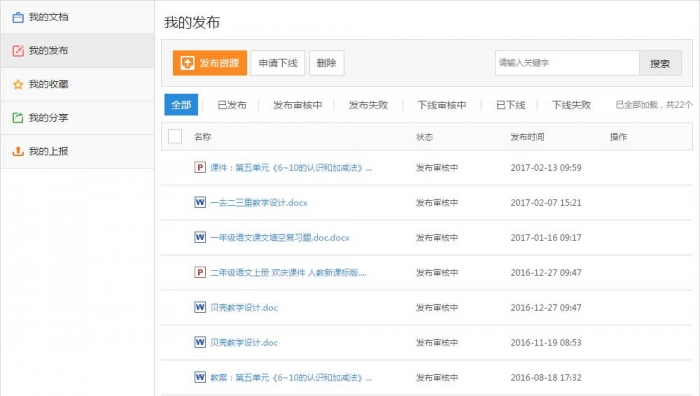Click the 发布资源 button
Screen dimensions: 700x396
[210, 63]
